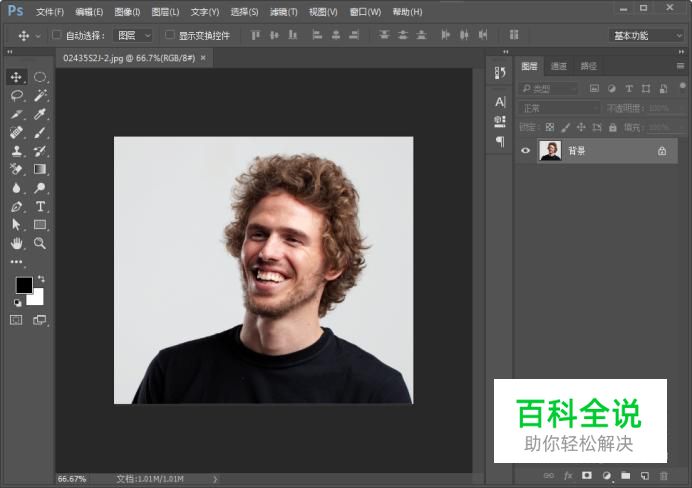
Task: Select the Gradient tool
Action: (40, 169)
